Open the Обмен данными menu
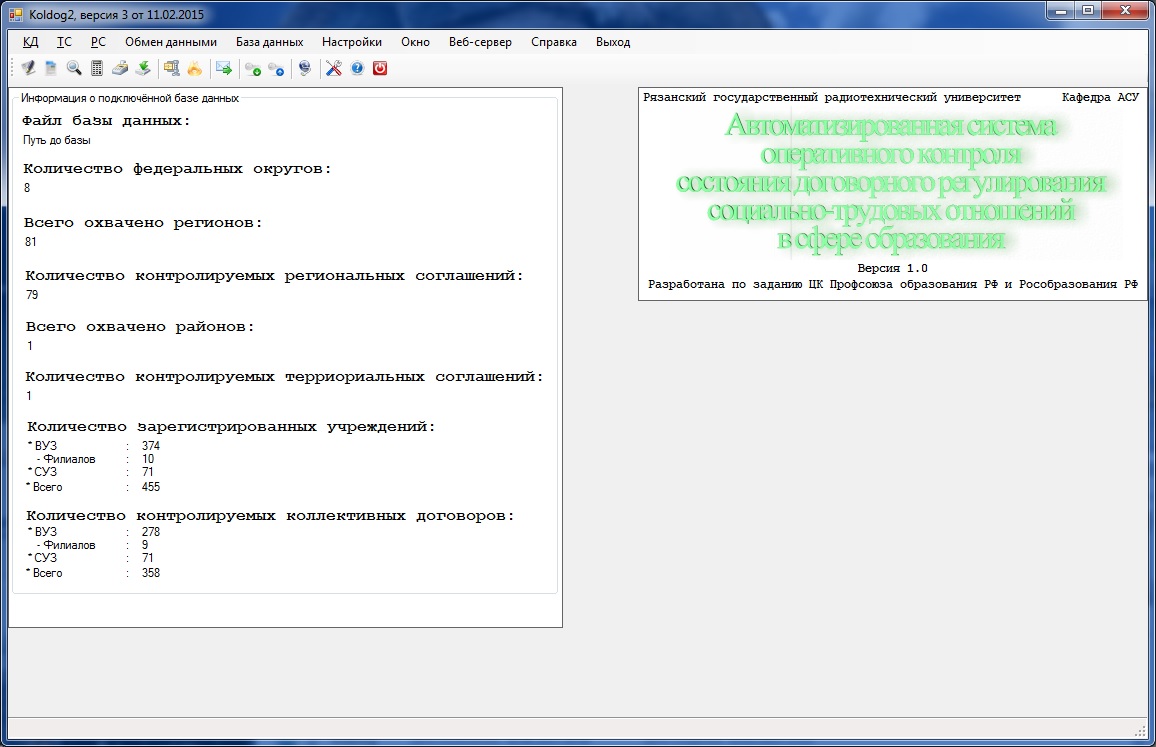 pos(171,42)
